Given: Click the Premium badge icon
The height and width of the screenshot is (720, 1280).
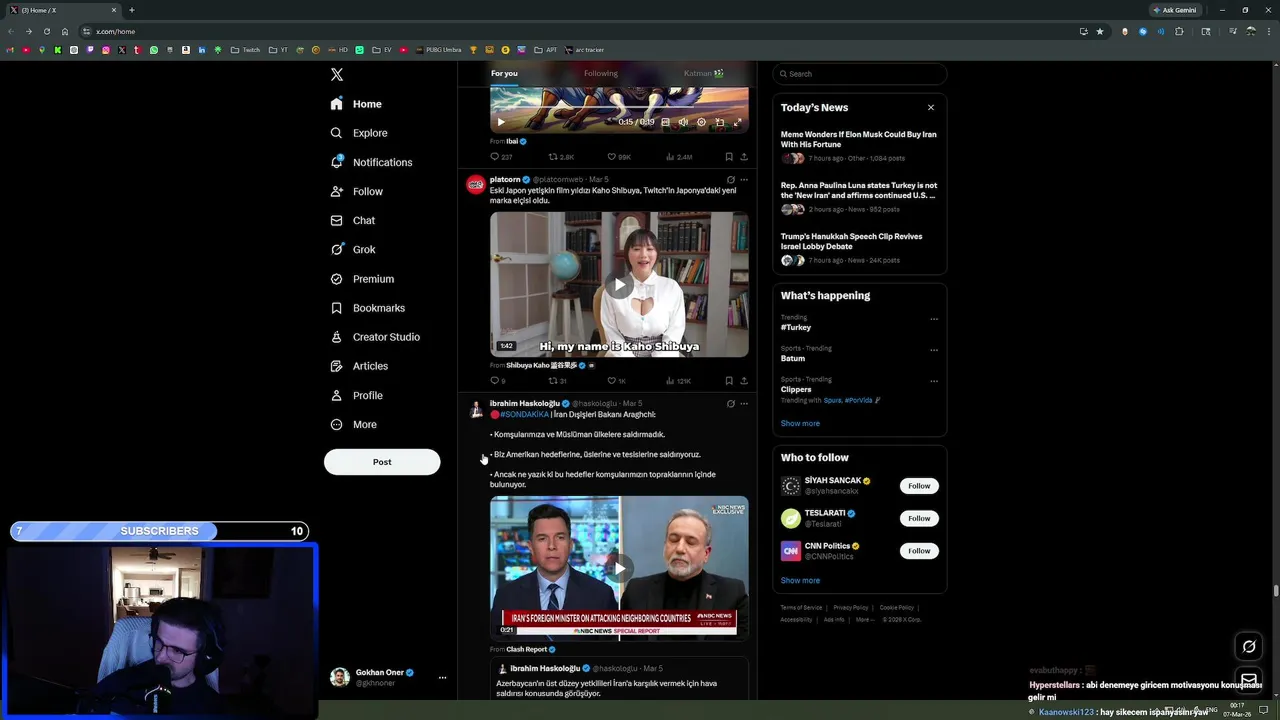Looking at the screenshot, I should coord(336,279).
